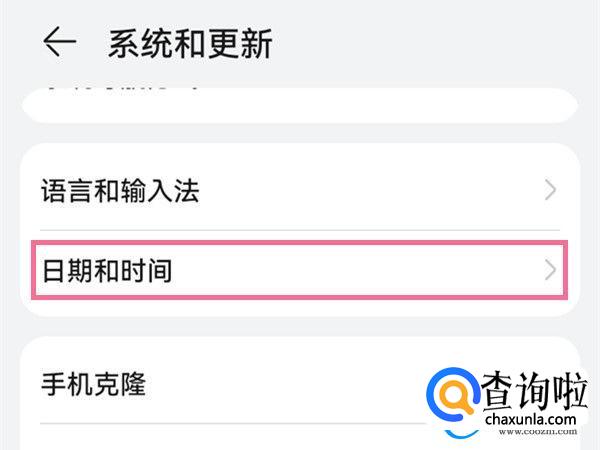Tap the gray gap above 手机克隆 card
The height and width of the screenshot is (450, 600).
coord(300,326)
